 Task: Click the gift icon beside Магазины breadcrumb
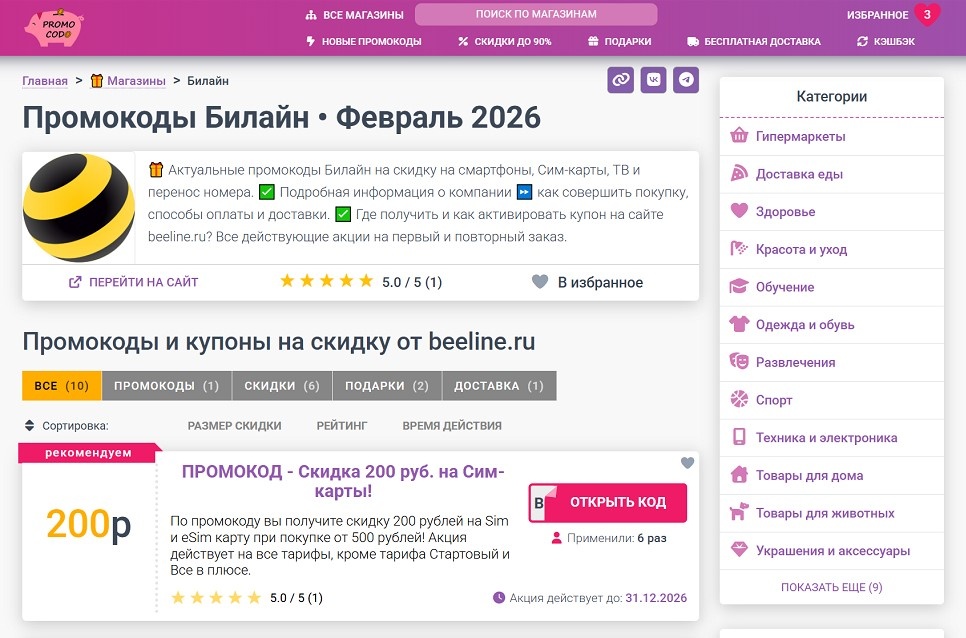pos(97,81)
